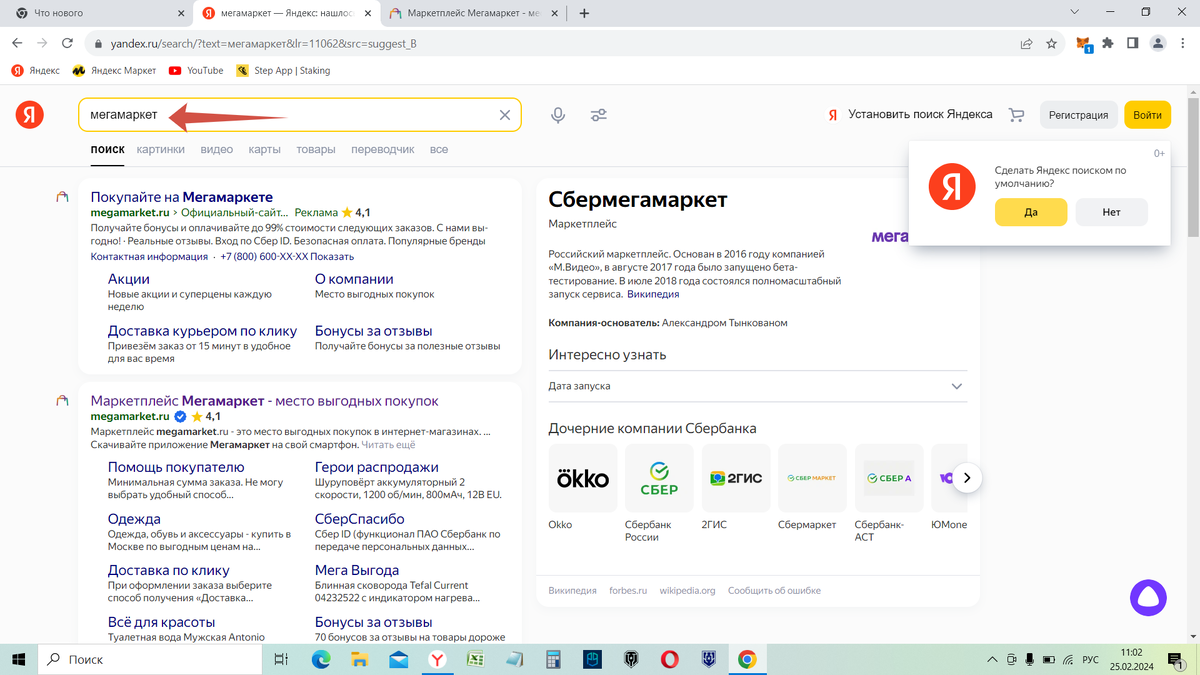Open the YouTube bookmark
This screenshot has height=675, width=1200.
[196, 71]
